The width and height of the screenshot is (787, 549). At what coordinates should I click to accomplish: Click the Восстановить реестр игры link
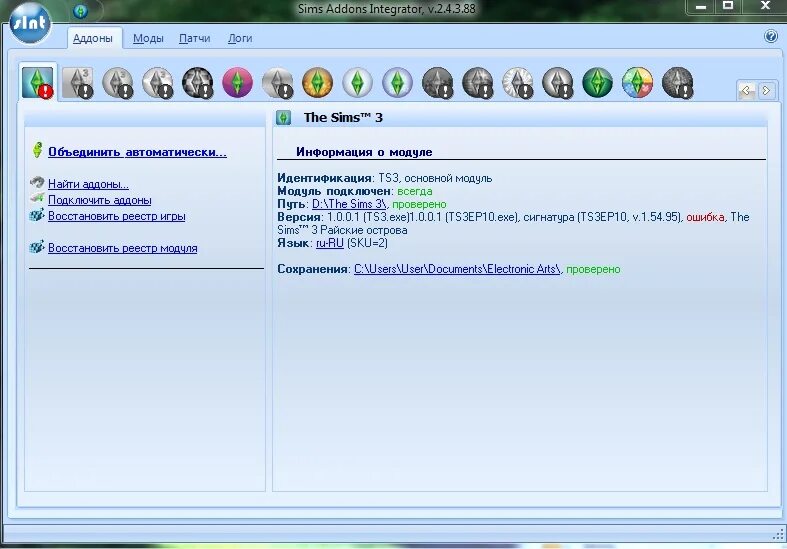pos(116,216)
